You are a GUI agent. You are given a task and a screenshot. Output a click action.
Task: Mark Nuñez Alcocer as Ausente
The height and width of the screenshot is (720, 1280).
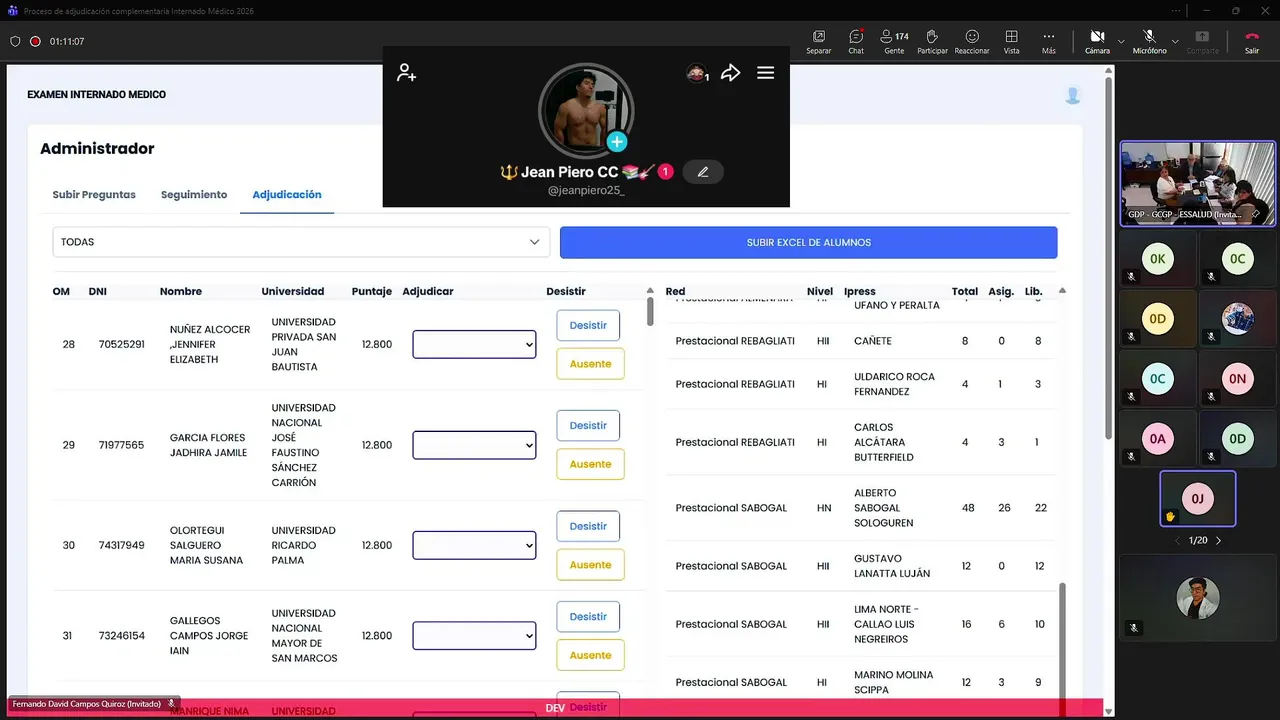[x=590, y=364]
